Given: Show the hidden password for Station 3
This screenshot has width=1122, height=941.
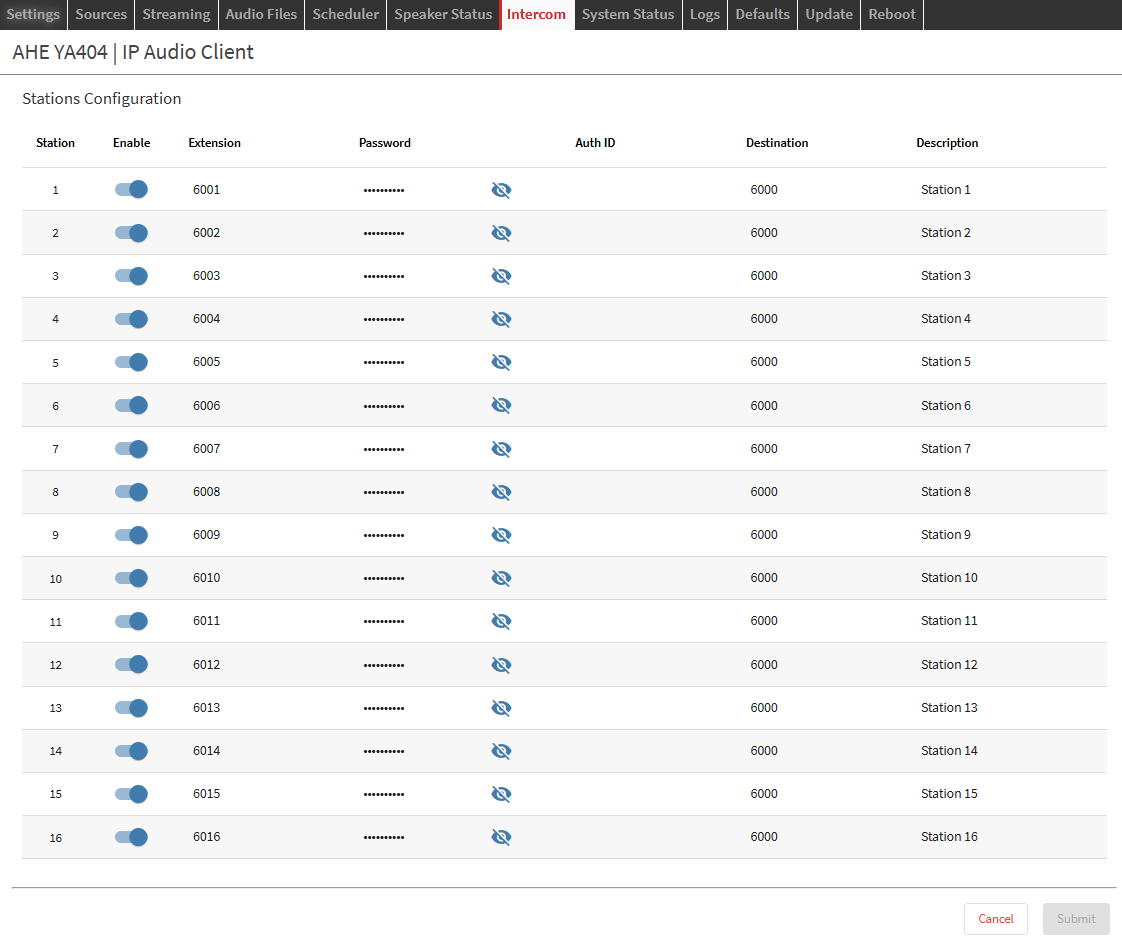Looking at the screenshot, I should [x=501, y=276].
